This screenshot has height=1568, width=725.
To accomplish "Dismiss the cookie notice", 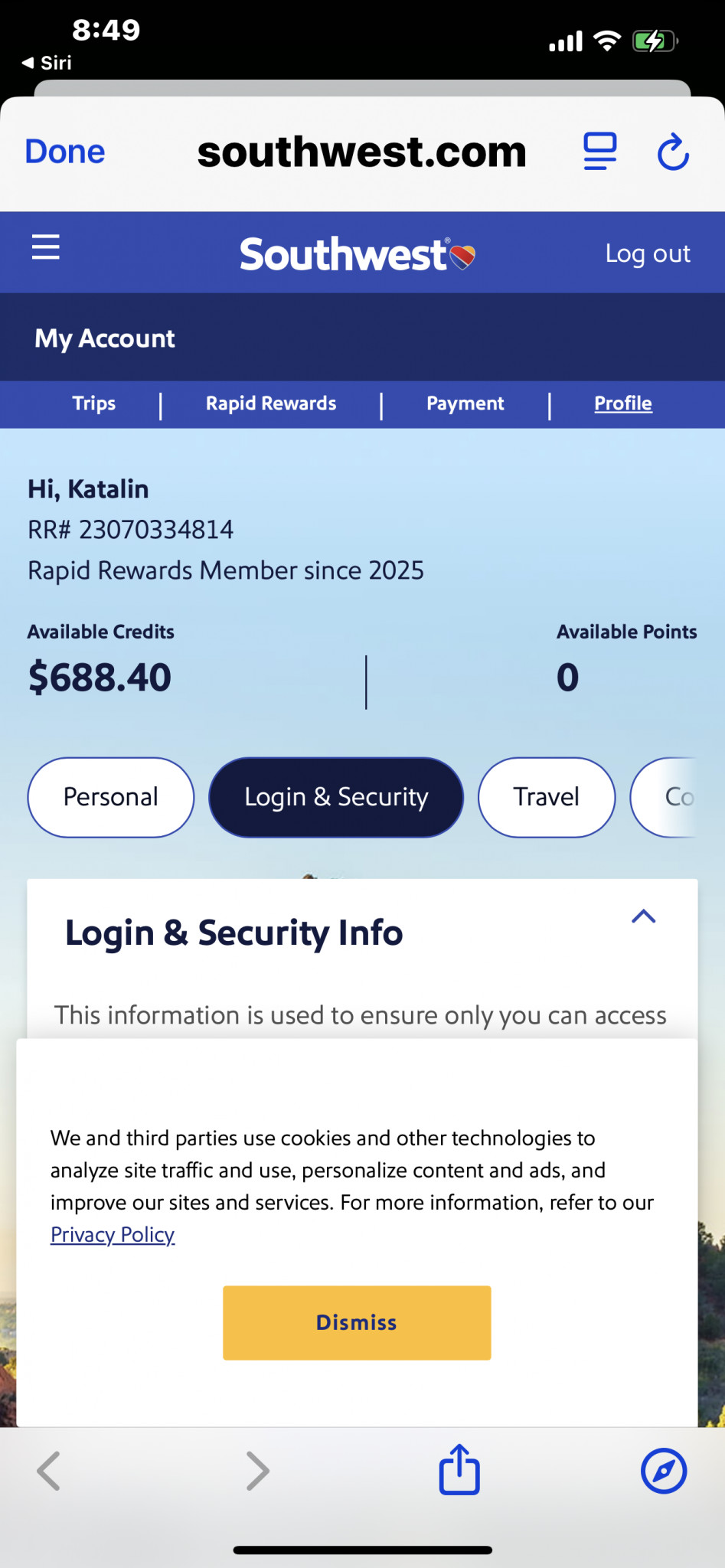I will point(357,1322).
